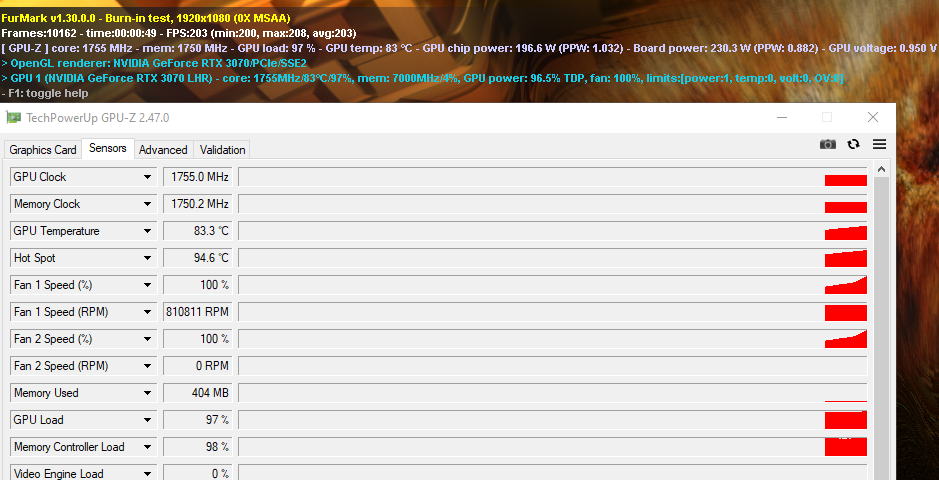Click the 83.3 °C temperature value
The width and height of the screenshot is (939, 480).
198,231
